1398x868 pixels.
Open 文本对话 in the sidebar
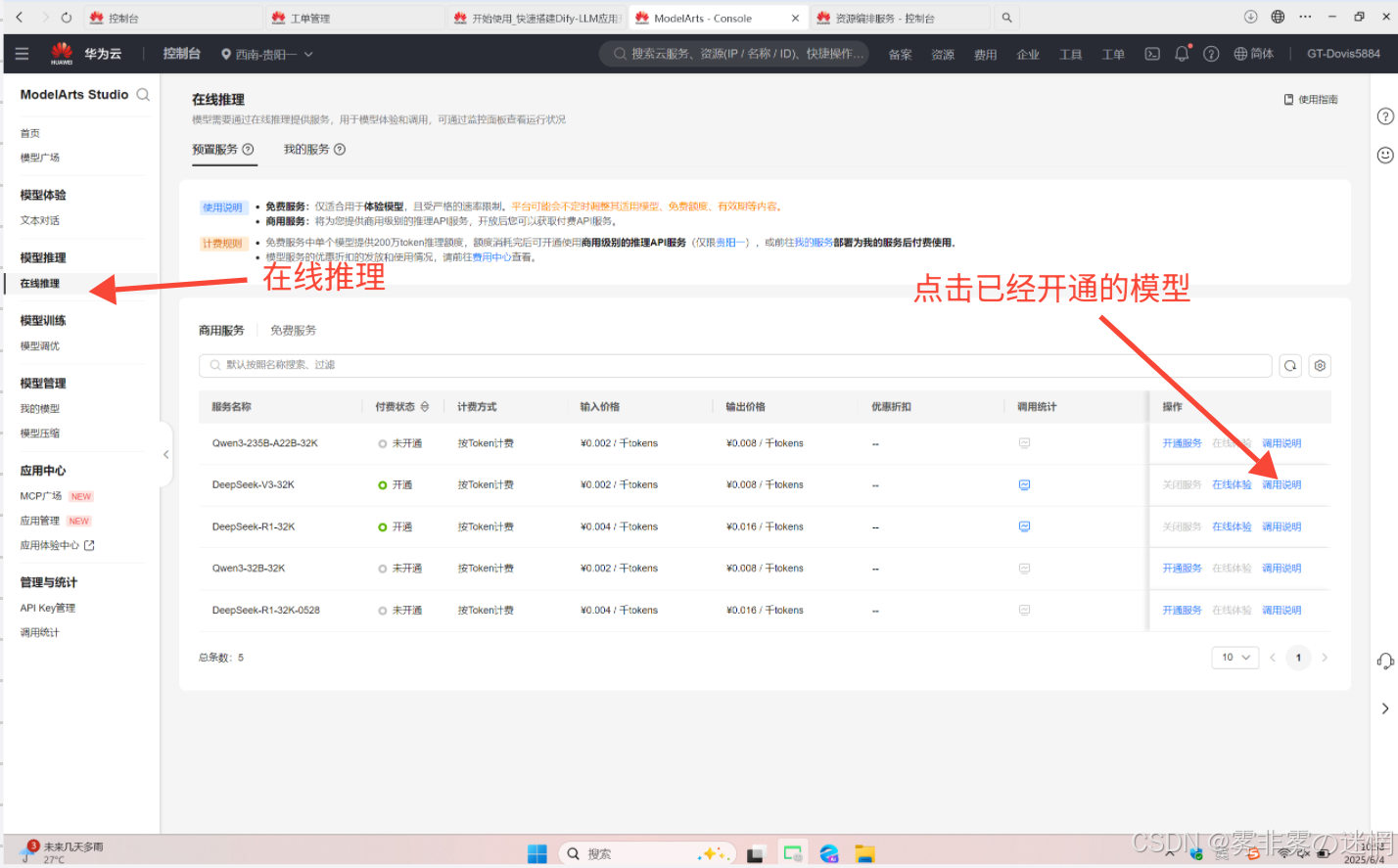pyautogui.click(x=40, y=220)
